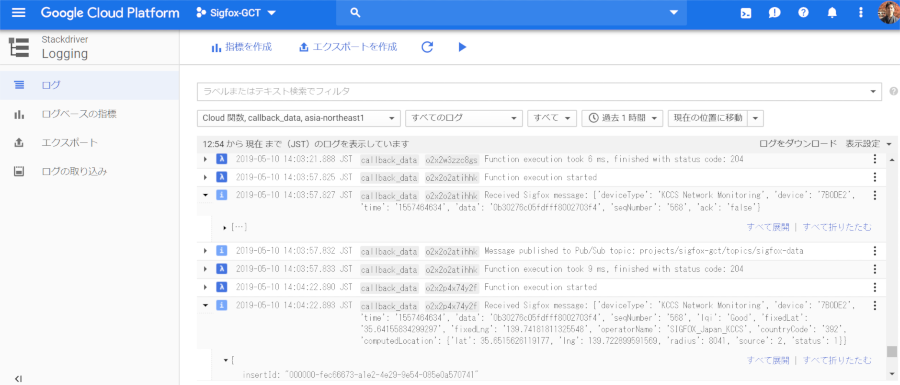900x385 pixels.
Task: Start streaming logs with play button
Action: coord(463,47)
